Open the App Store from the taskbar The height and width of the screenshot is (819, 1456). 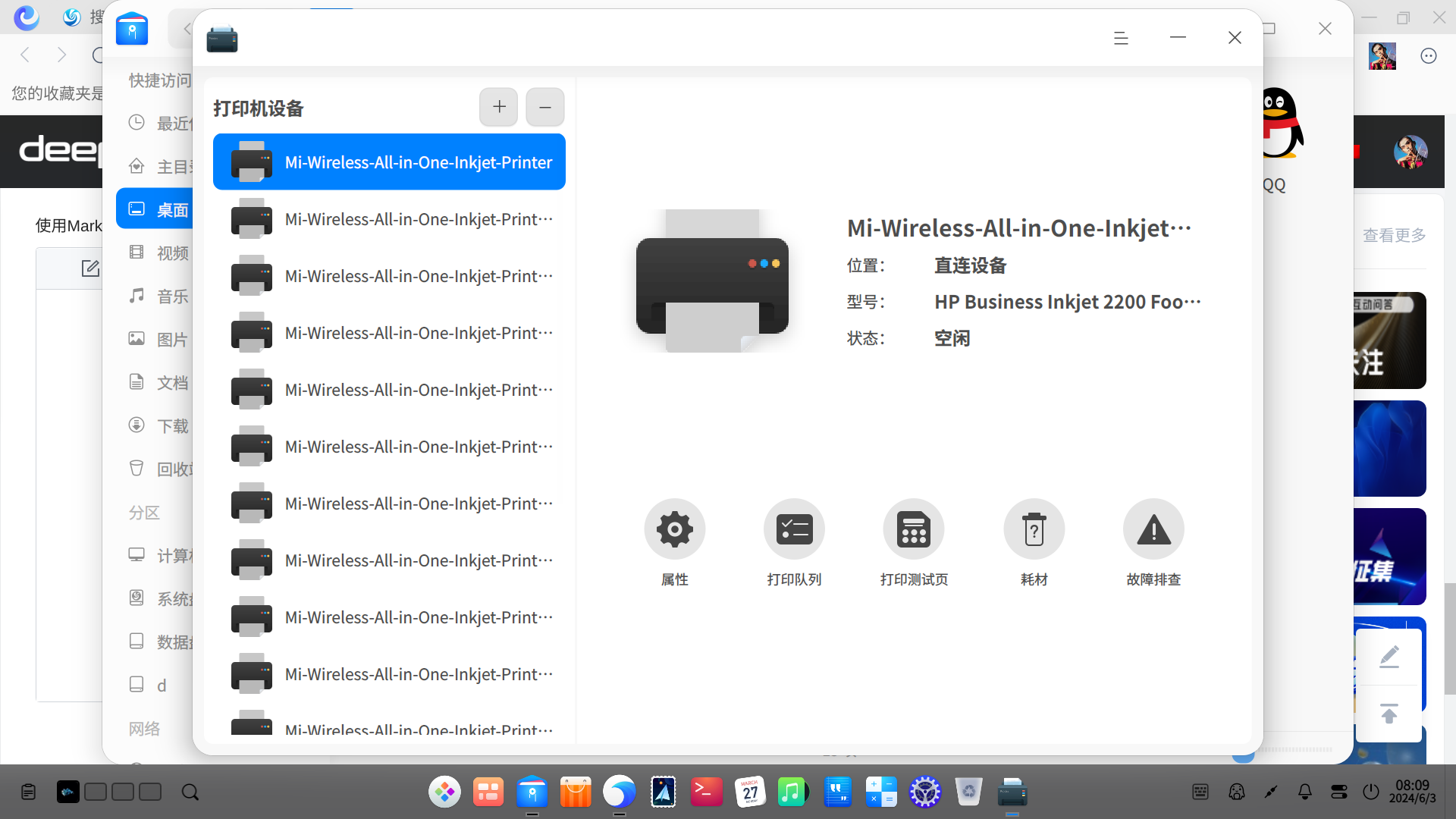point(576,791)
